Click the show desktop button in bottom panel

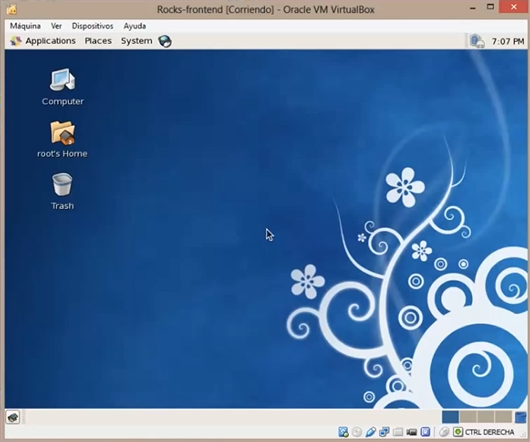click(13, 417)
